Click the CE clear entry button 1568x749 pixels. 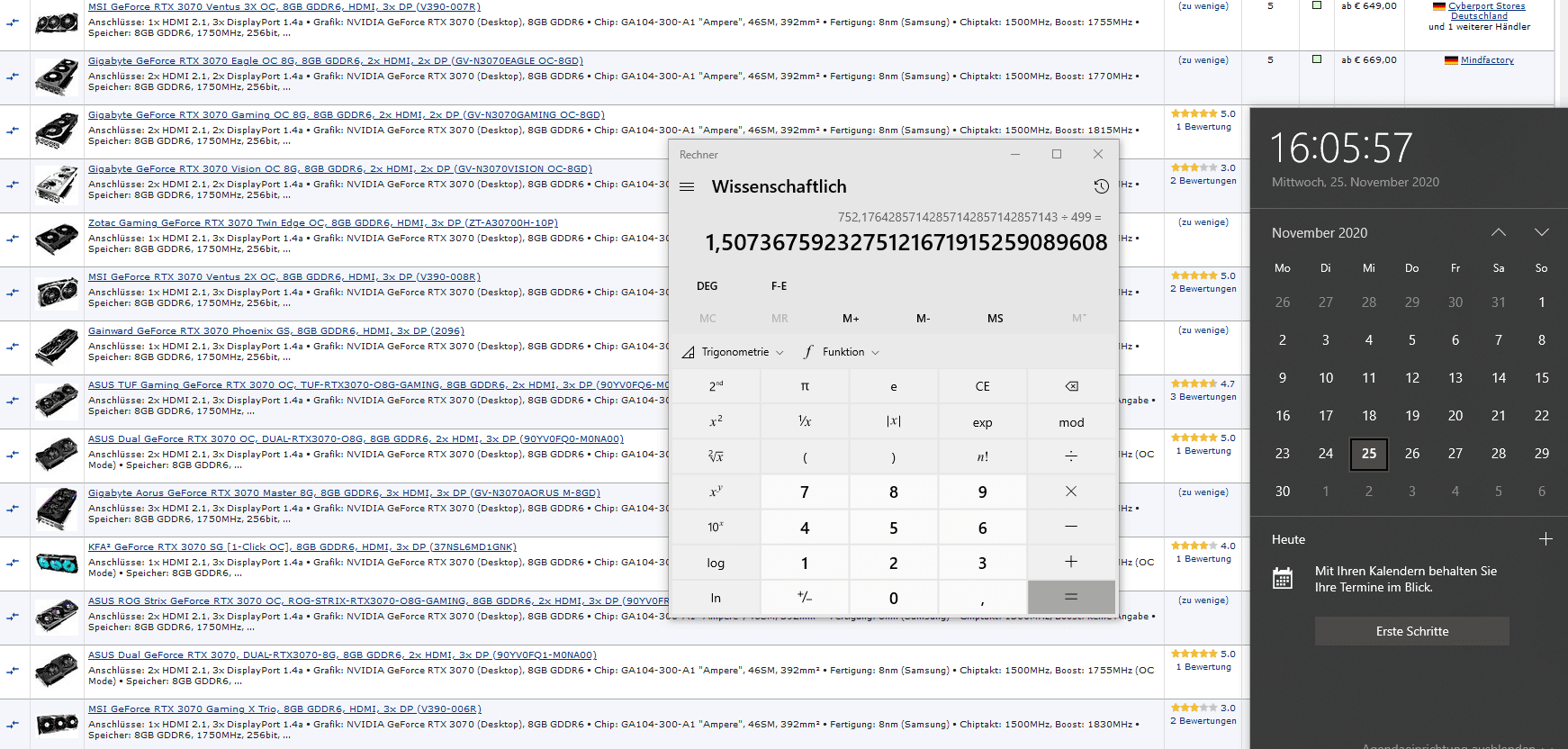pos(982,386)
